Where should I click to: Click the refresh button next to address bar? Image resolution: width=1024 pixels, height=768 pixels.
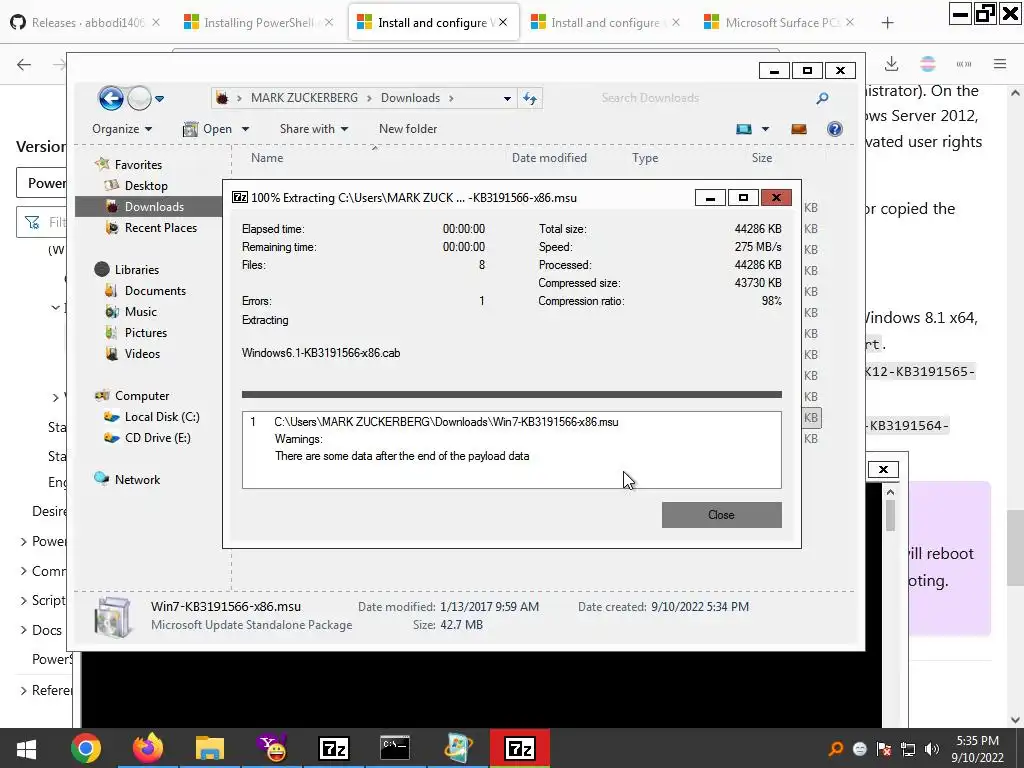tap(530, 99)
